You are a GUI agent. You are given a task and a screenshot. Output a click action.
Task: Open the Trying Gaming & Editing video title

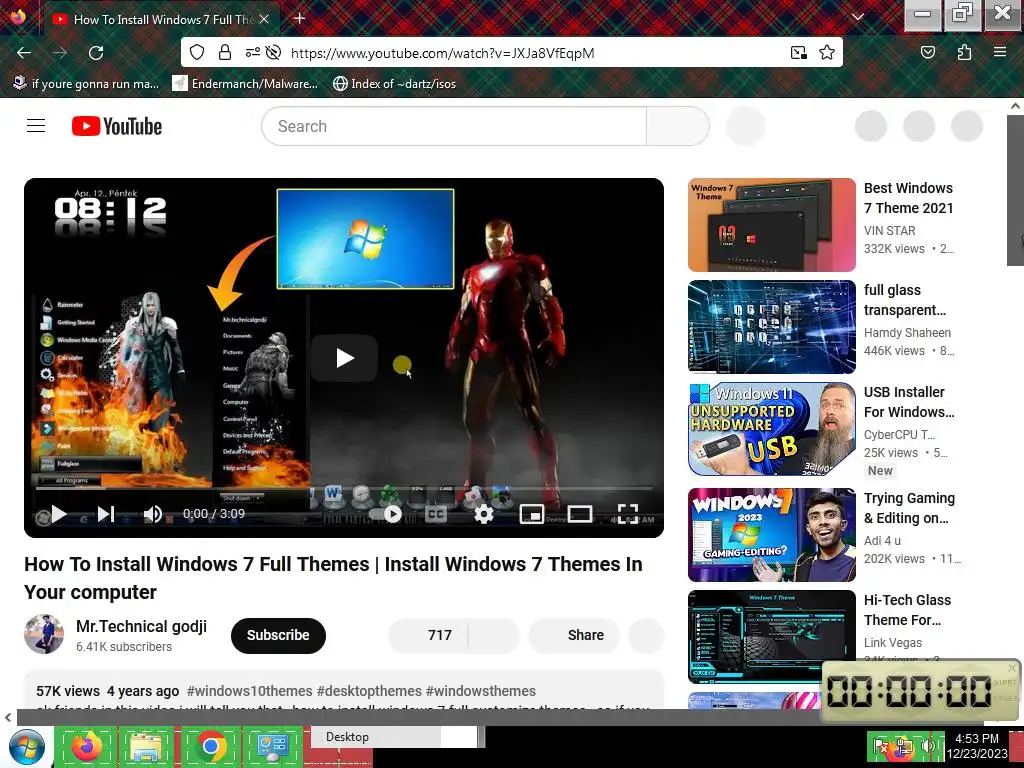(x=909, y=507)
